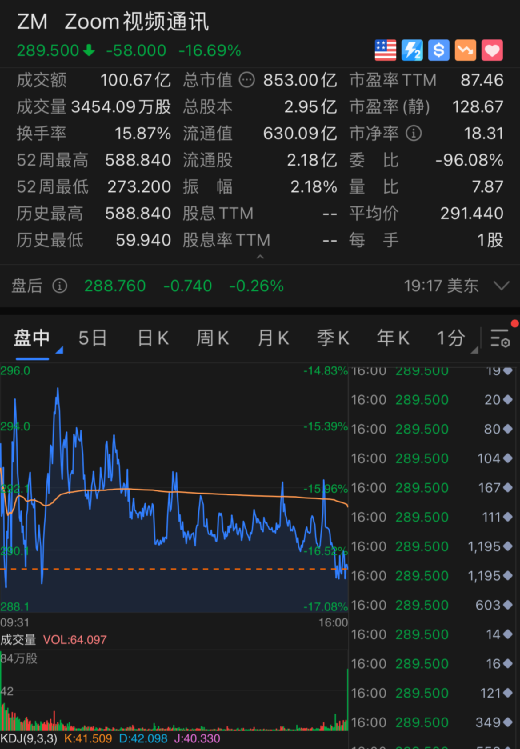The height and width of the screenshot is (749, 520).
Task: Tap the blue dollar sign icon
Action: click(x=439, y=50)
